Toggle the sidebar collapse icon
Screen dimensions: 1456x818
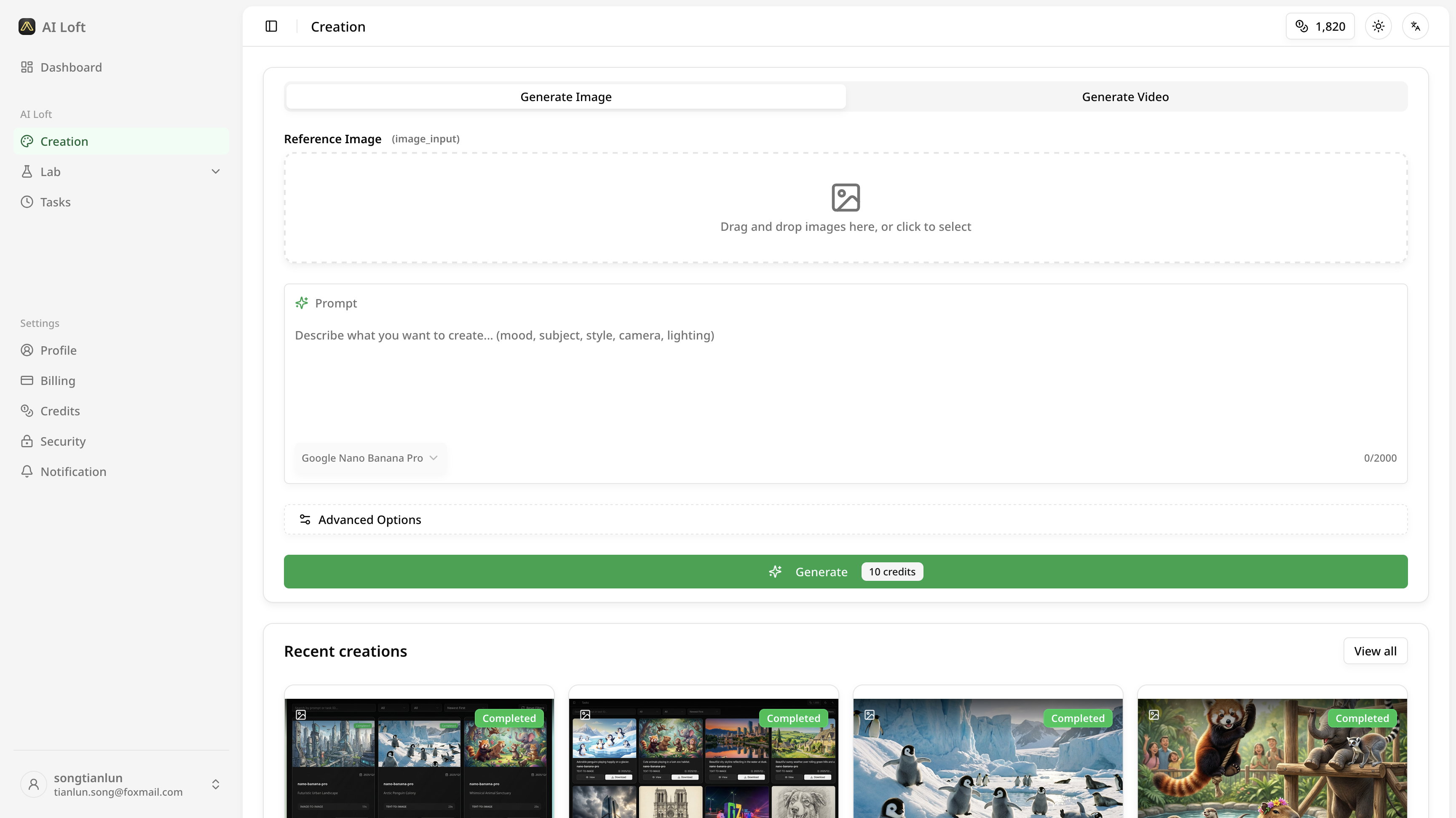point(271,27)
